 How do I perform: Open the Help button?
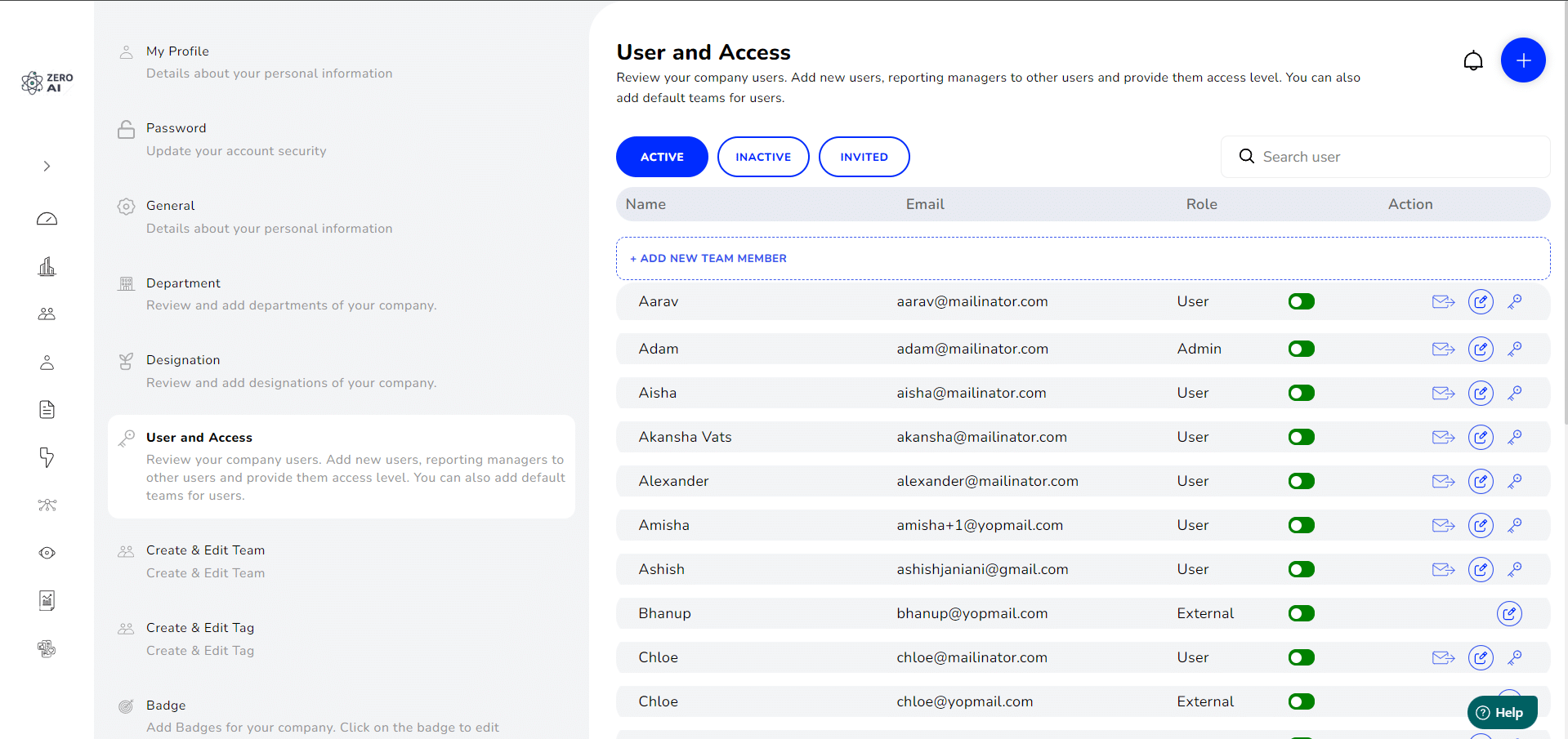(1502, 712)
